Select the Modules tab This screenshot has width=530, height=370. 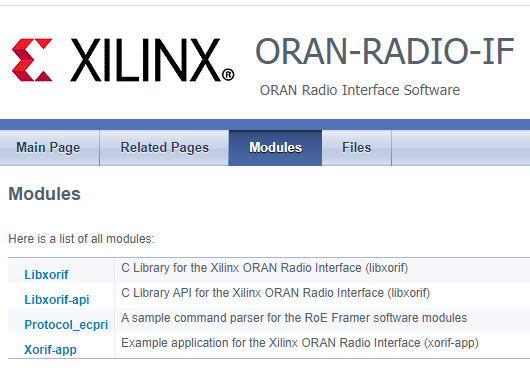click(x=275, y=148)
